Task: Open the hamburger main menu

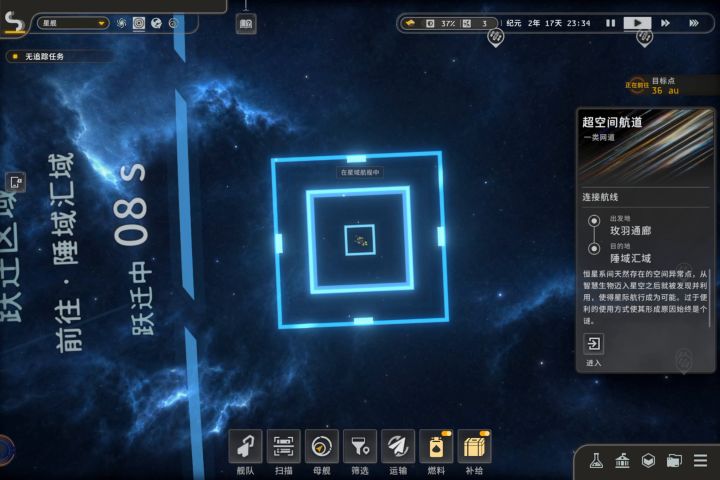Action: [700, 460]
